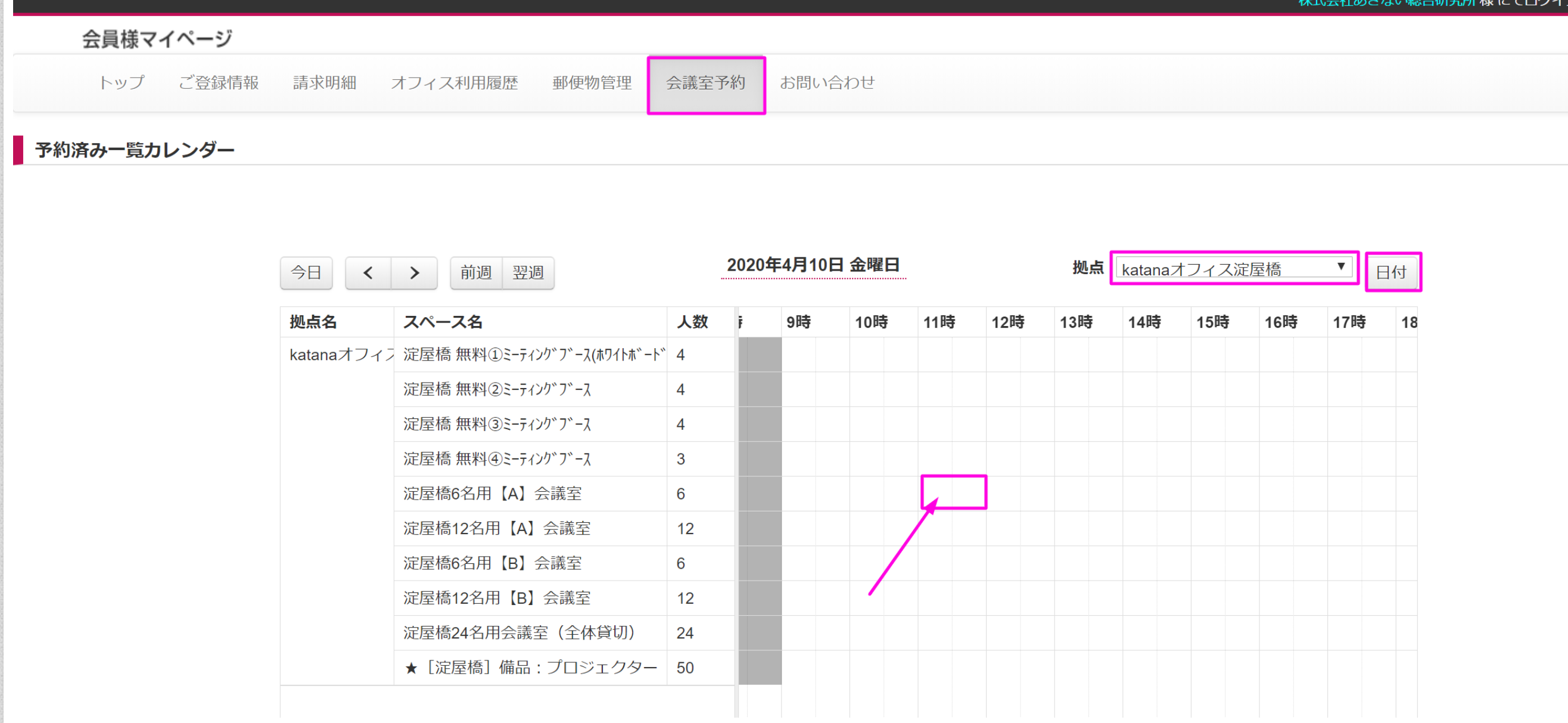Open 請求明細 menu item
This screenshot has width=1568, height=723.
tap(325, 83)
